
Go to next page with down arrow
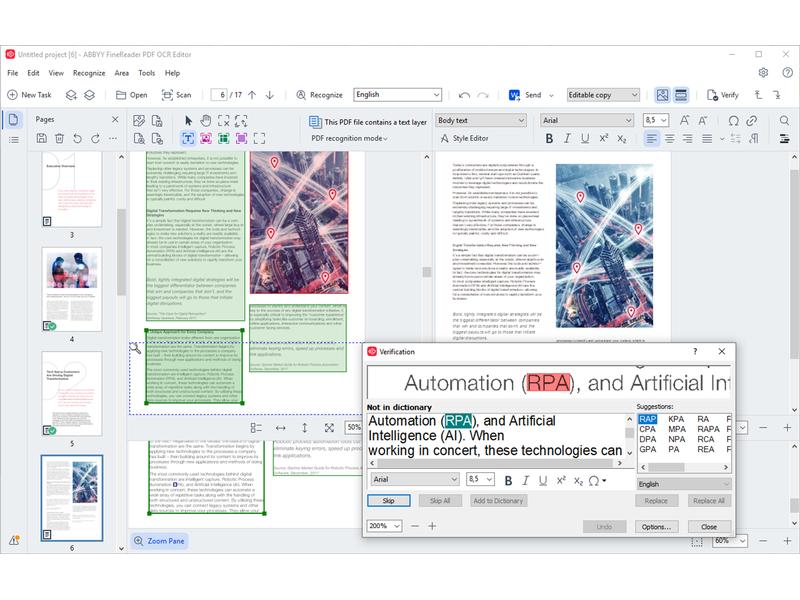pos(270,95)
